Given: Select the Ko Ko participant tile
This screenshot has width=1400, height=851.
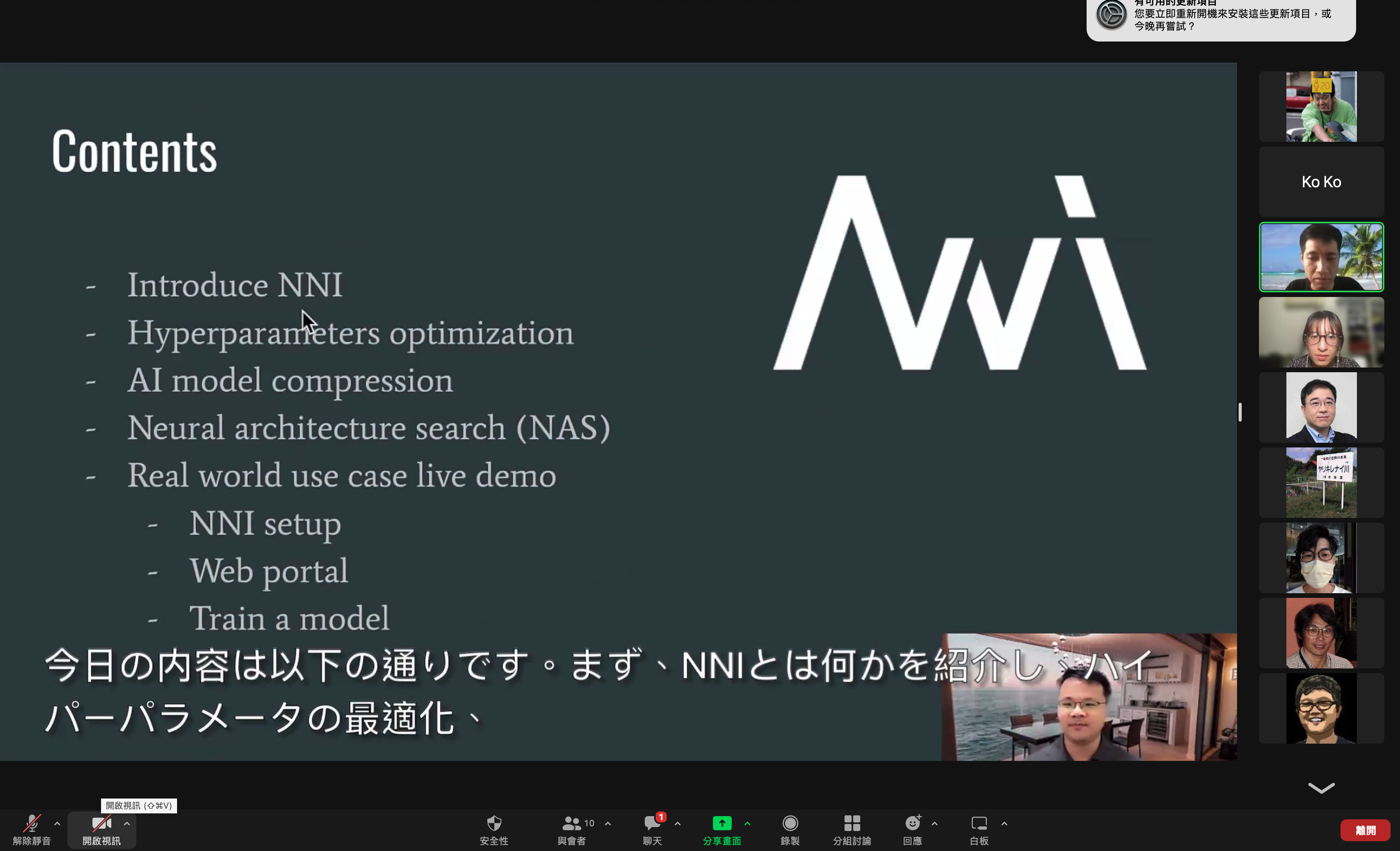Looking at the screenshot, I should coord(1322,182).
